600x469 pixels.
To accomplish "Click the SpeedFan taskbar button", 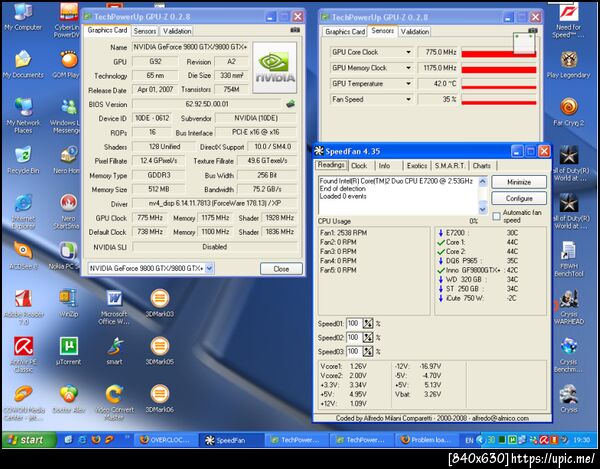I will (x=231, y=440).
